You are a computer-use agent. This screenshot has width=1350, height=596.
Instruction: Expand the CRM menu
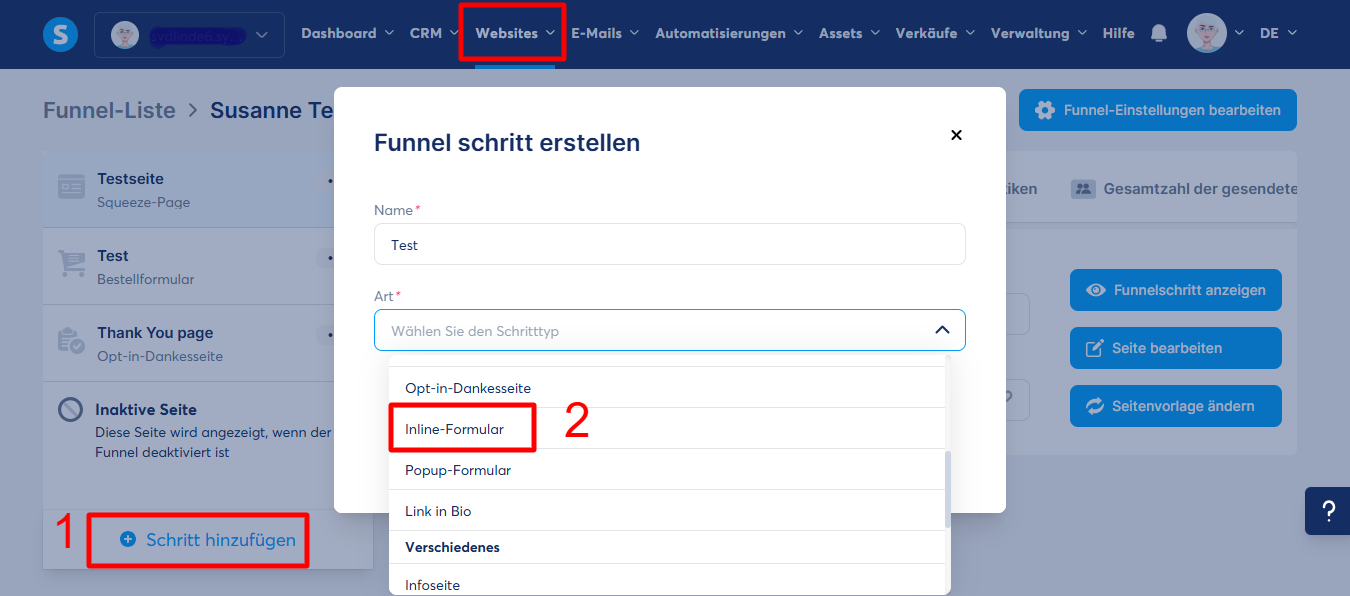click(x=434, y=33)
